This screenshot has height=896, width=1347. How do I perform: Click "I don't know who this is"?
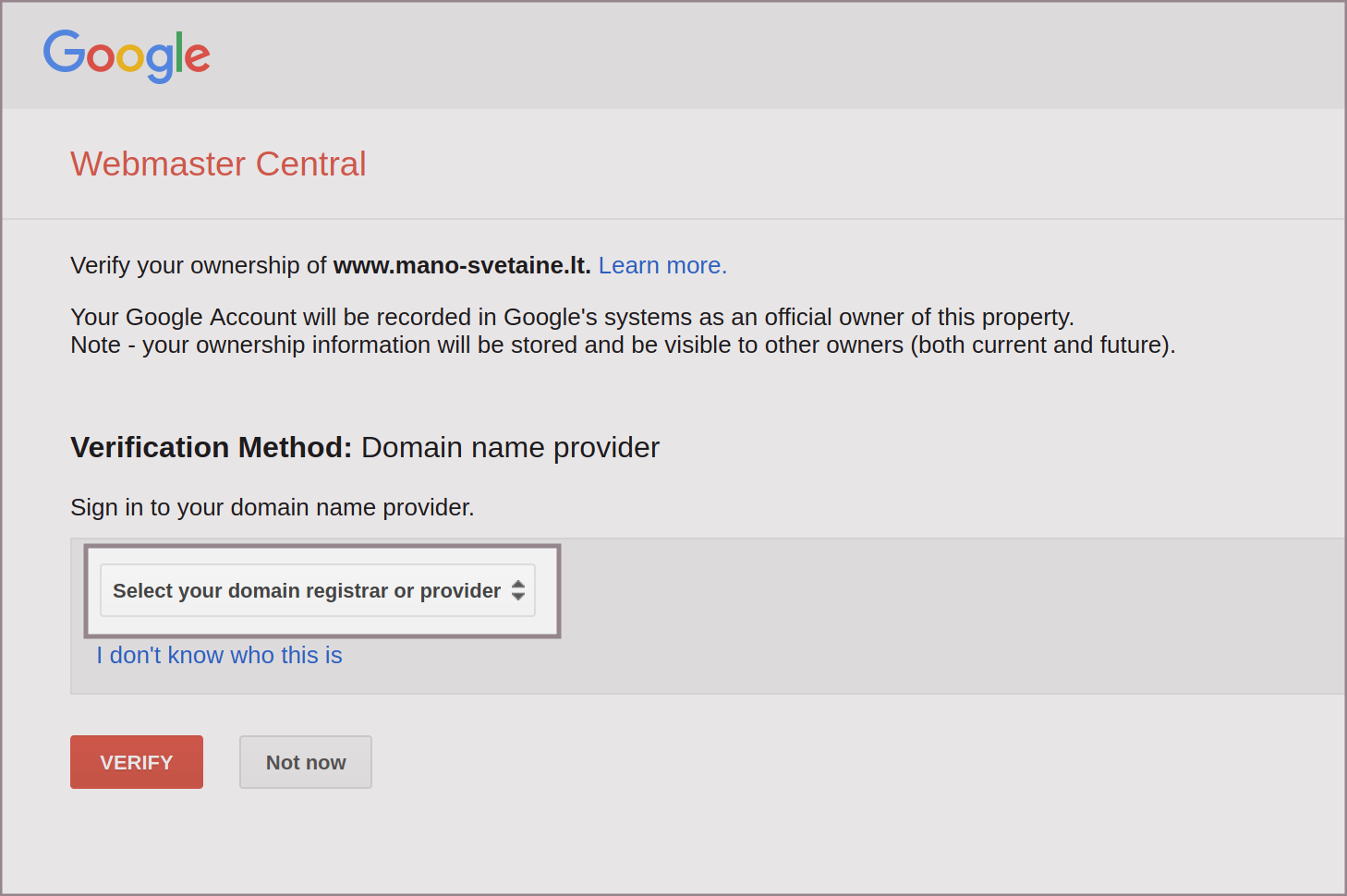coord(219,655)
